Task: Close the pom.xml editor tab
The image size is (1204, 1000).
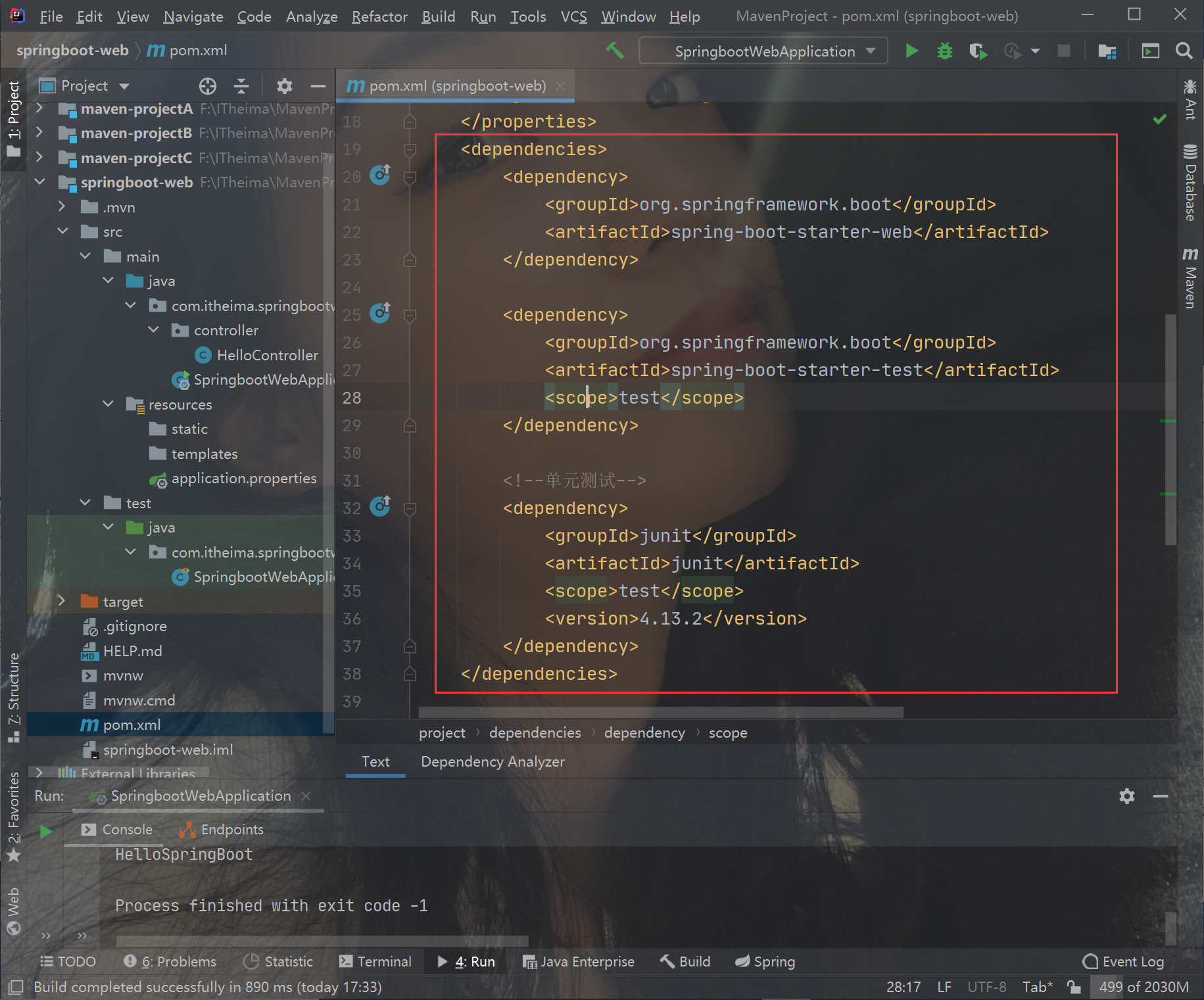Action: pos(560,86)
